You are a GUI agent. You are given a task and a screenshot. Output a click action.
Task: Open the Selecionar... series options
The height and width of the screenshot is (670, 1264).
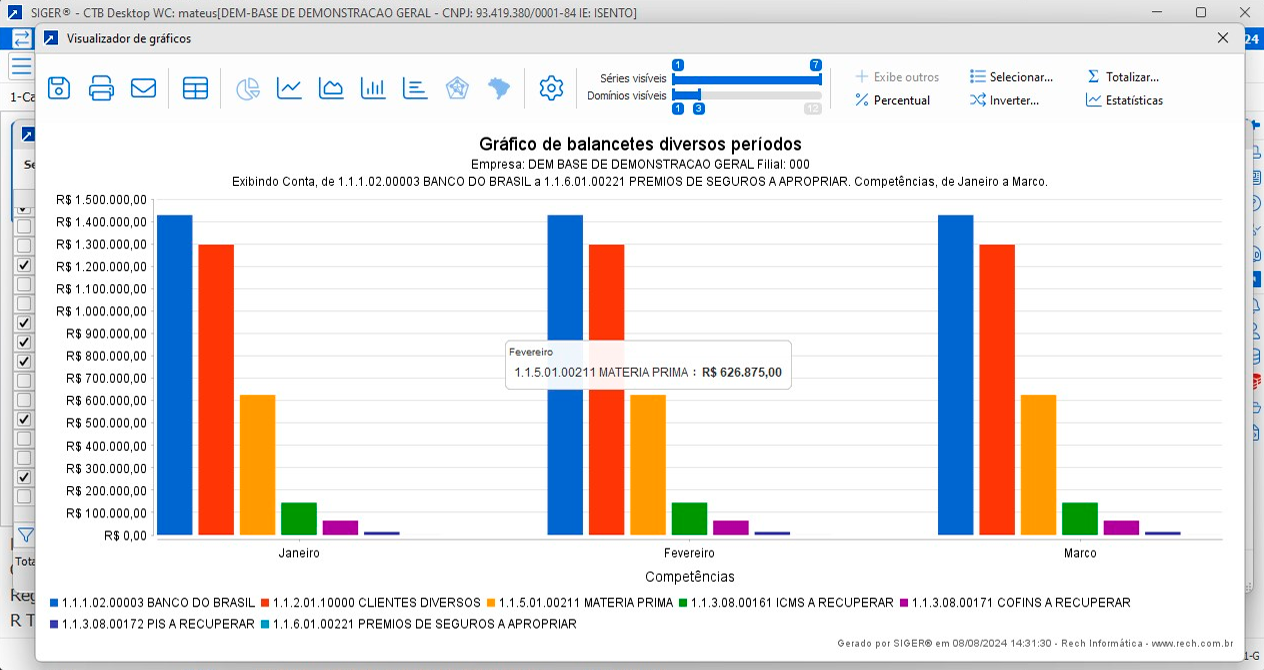[x=1012, y=77]
